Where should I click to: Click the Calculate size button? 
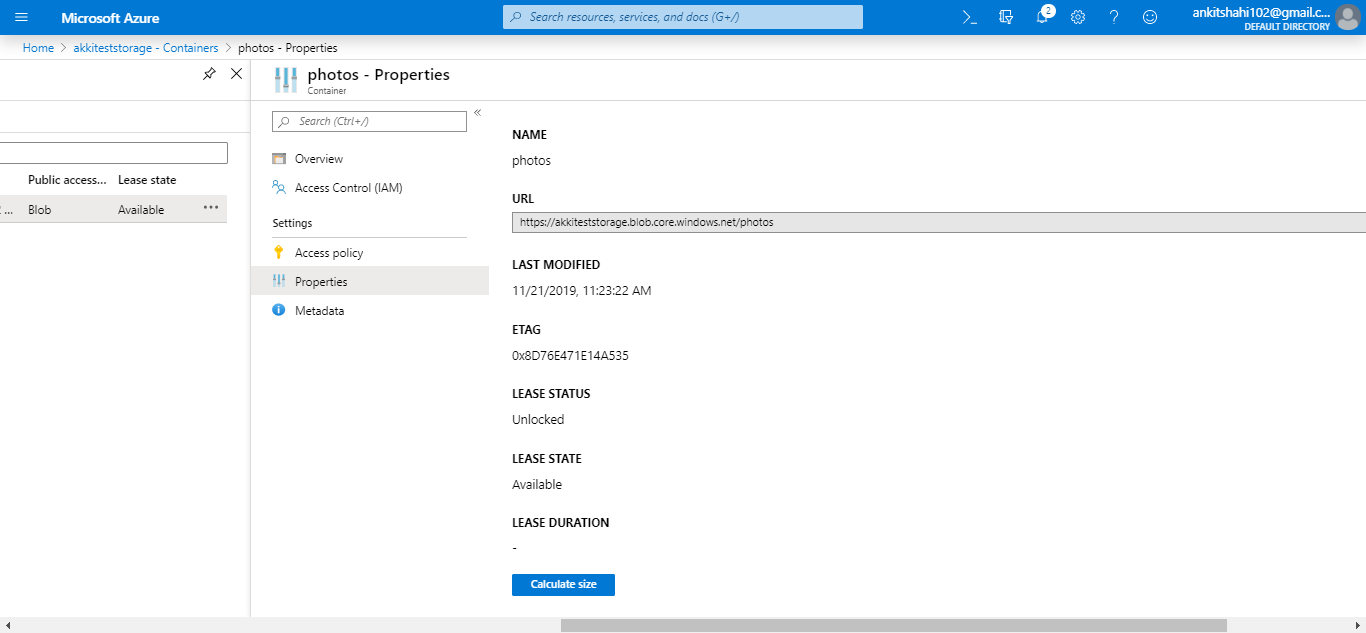[x=563, y=585]
